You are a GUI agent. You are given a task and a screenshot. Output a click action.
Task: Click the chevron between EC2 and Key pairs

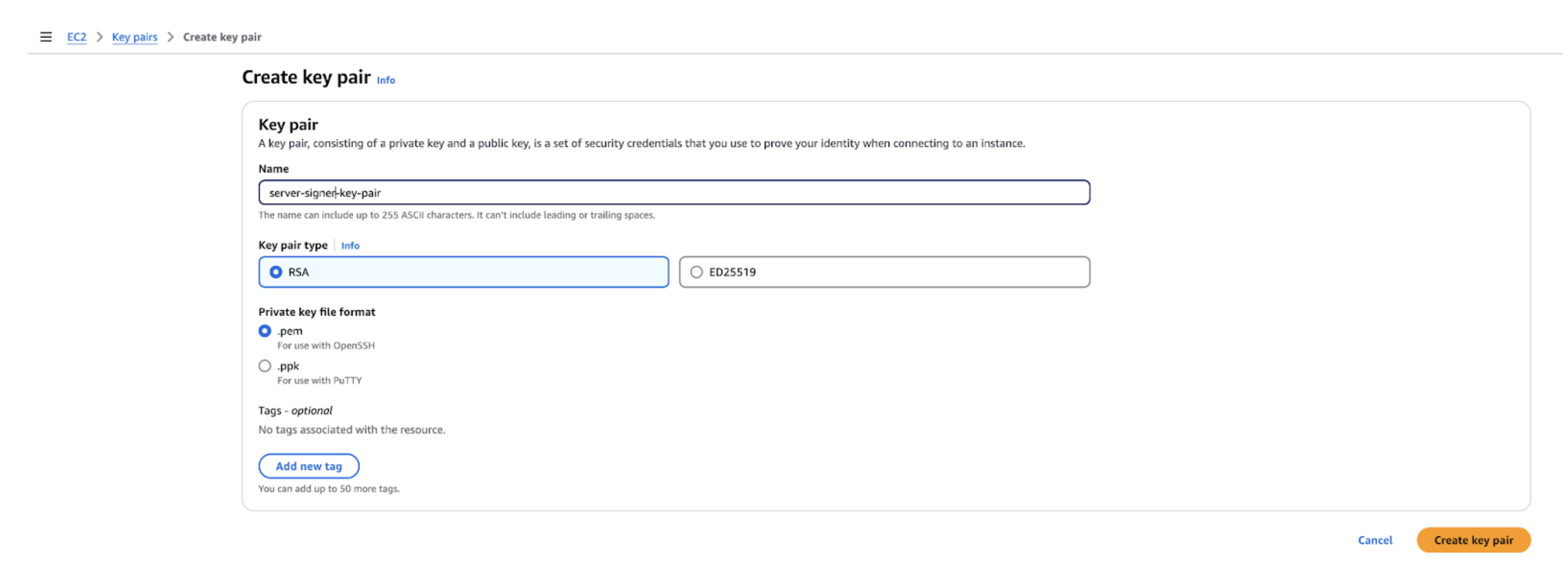(x=99, y=37)
